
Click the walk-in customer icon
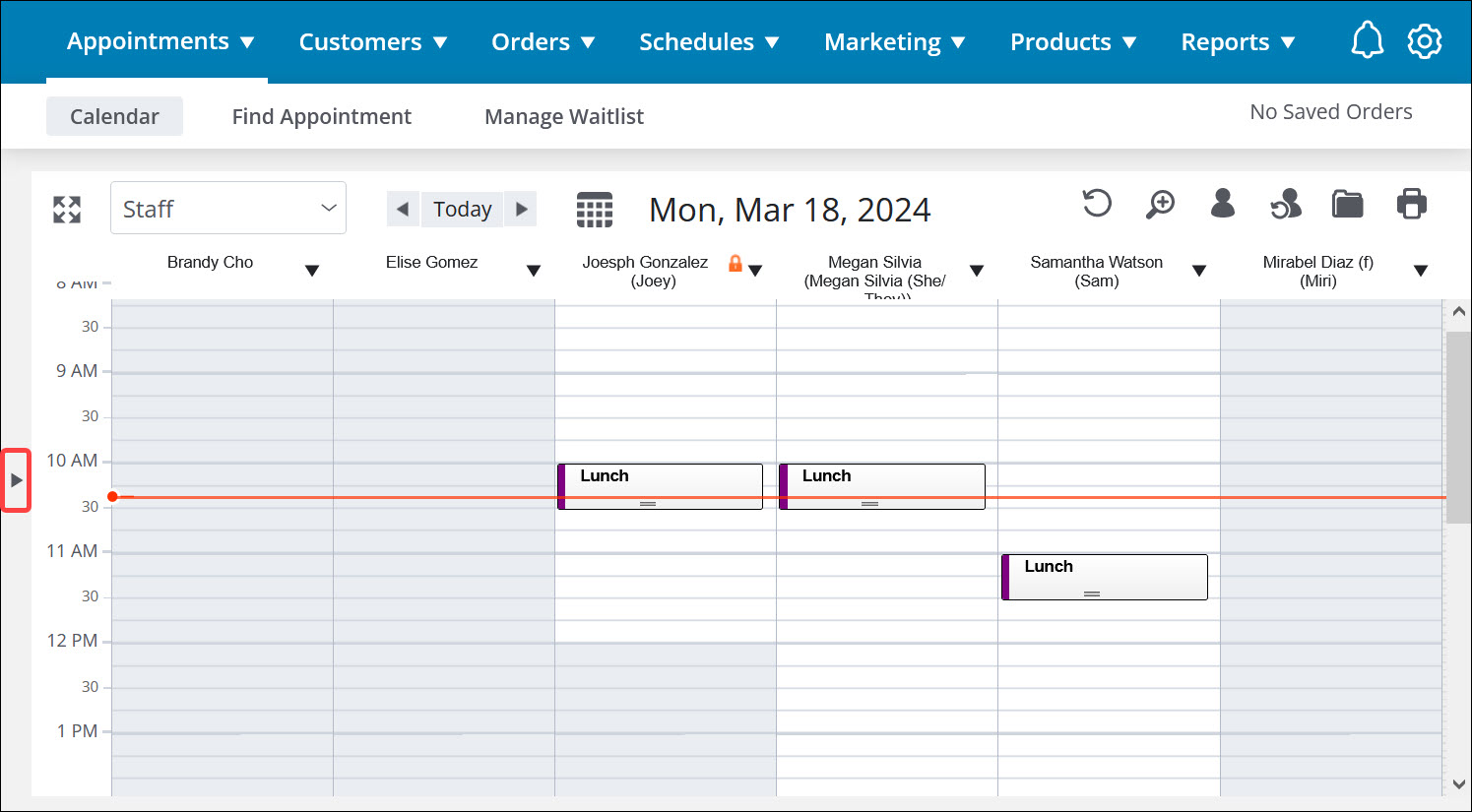tap(1285, 204)
